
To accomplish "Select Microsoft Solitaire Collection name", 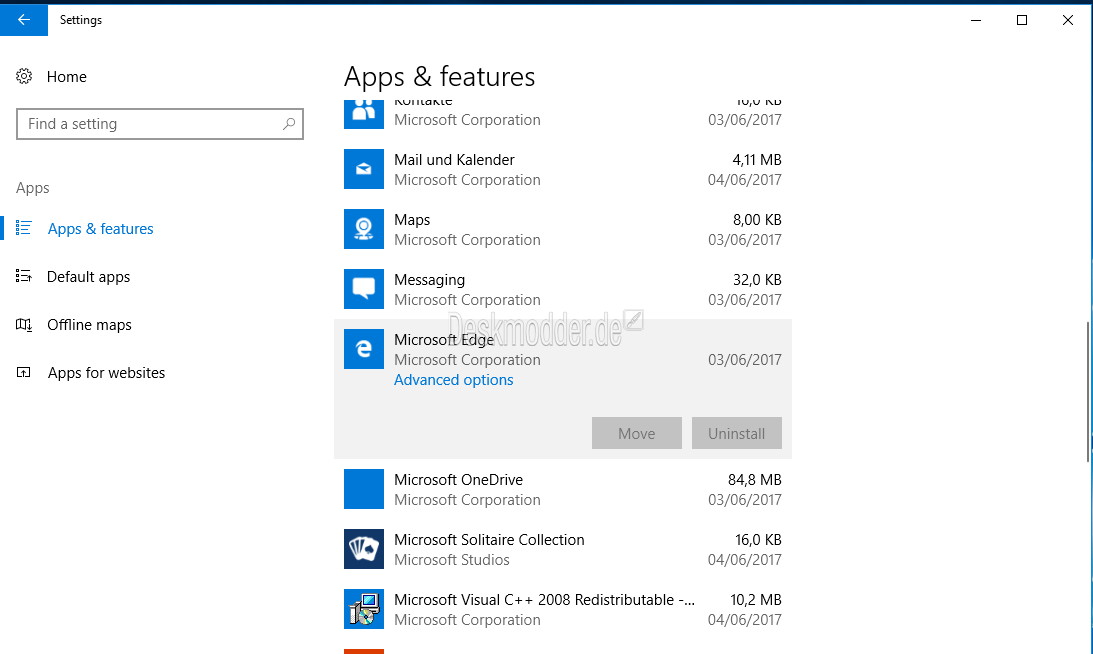I will (x=489, y=540).
